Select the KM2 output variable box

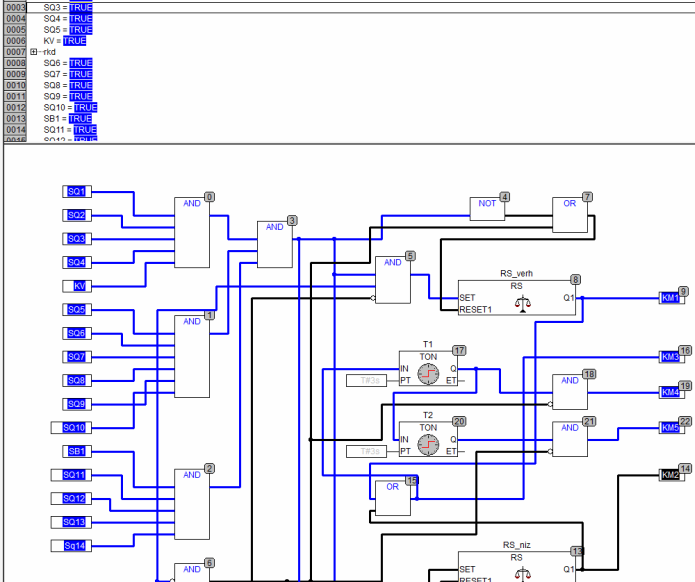coord(671,475)
